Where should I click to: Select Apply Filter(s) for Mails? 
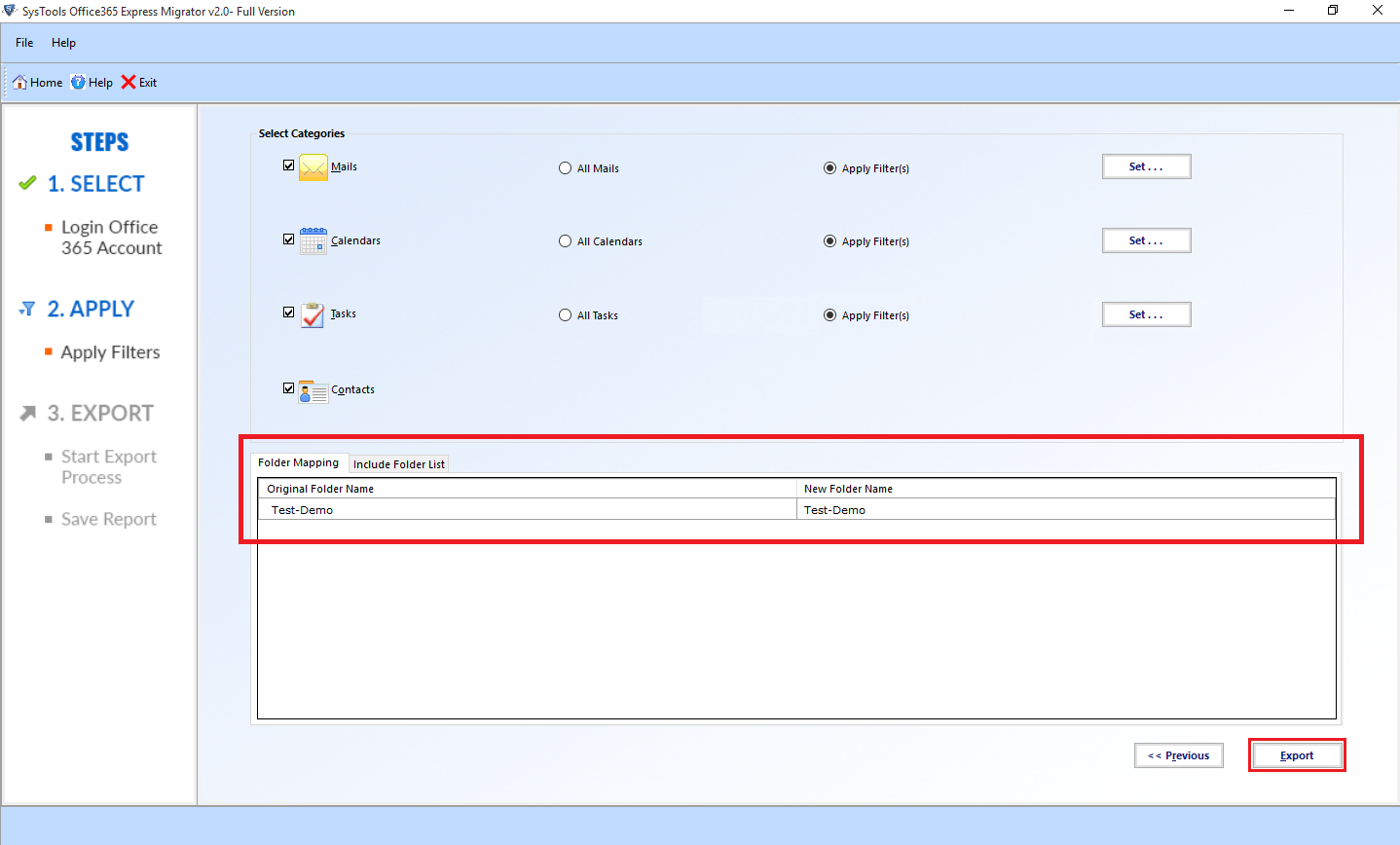[x=829, y=168]
